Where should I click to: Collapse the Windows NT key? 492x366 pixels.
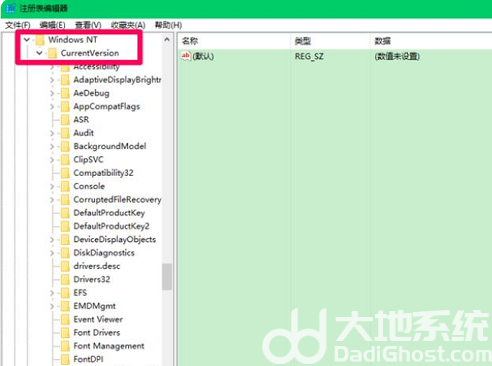pyautogui.click(x=27, y=40)
